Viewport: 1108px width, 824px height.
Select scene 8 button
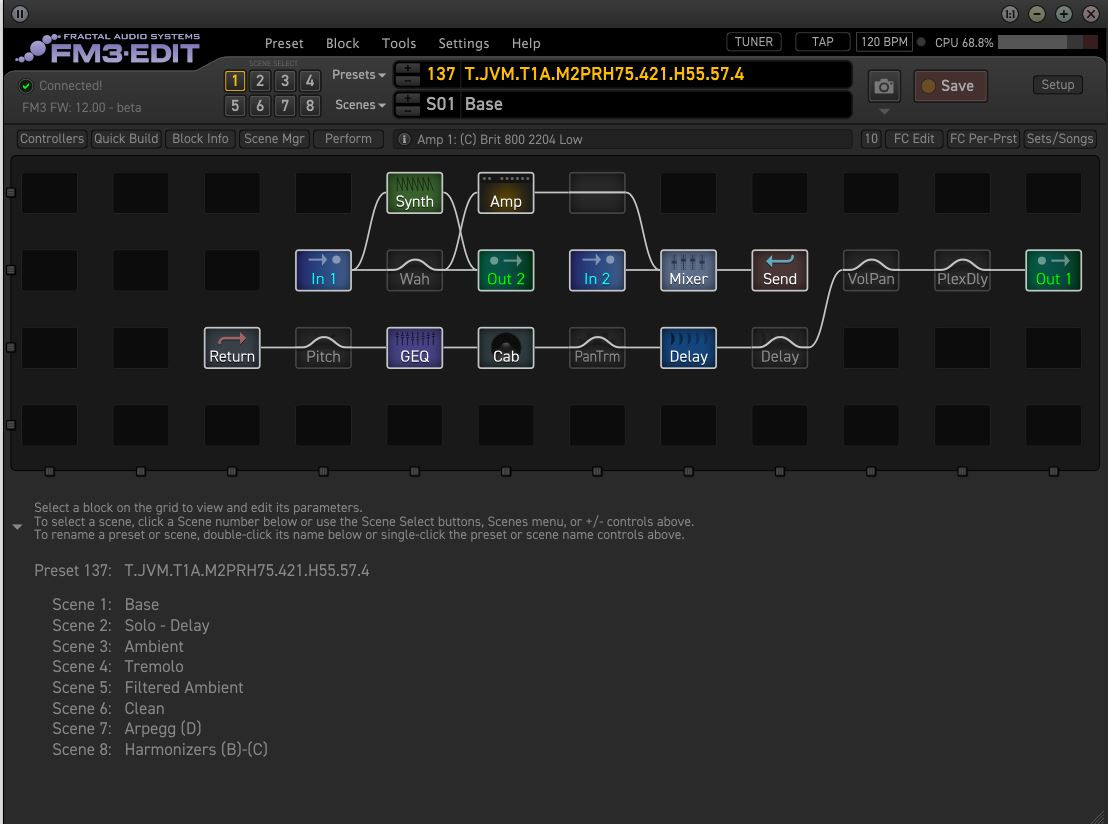coord(310,106)
